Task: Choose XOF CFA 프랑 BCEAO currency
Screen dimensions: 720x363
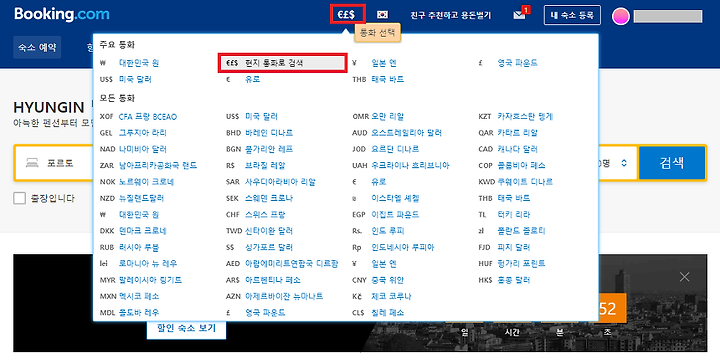Action: pos(138,117)
